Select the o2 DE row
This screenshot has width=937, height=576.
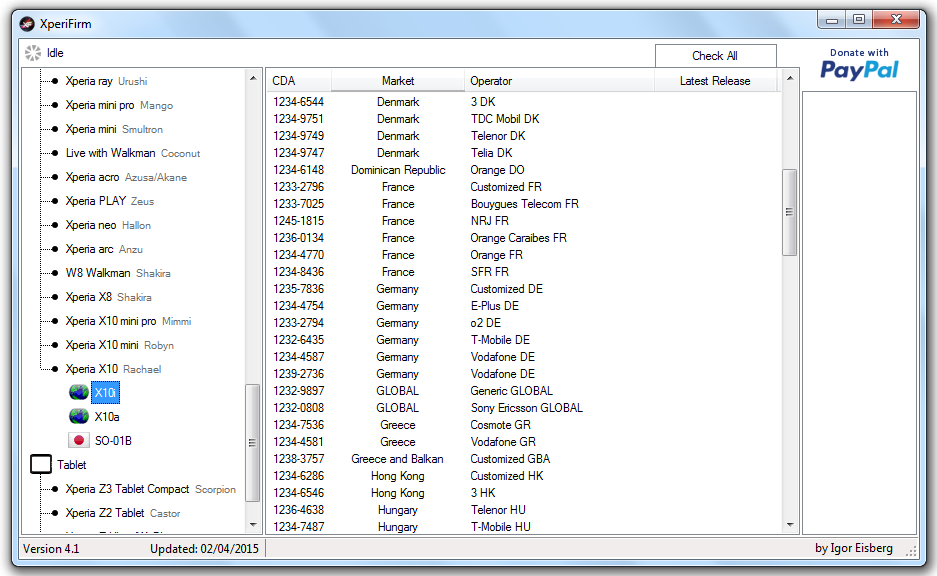[523, 323]
